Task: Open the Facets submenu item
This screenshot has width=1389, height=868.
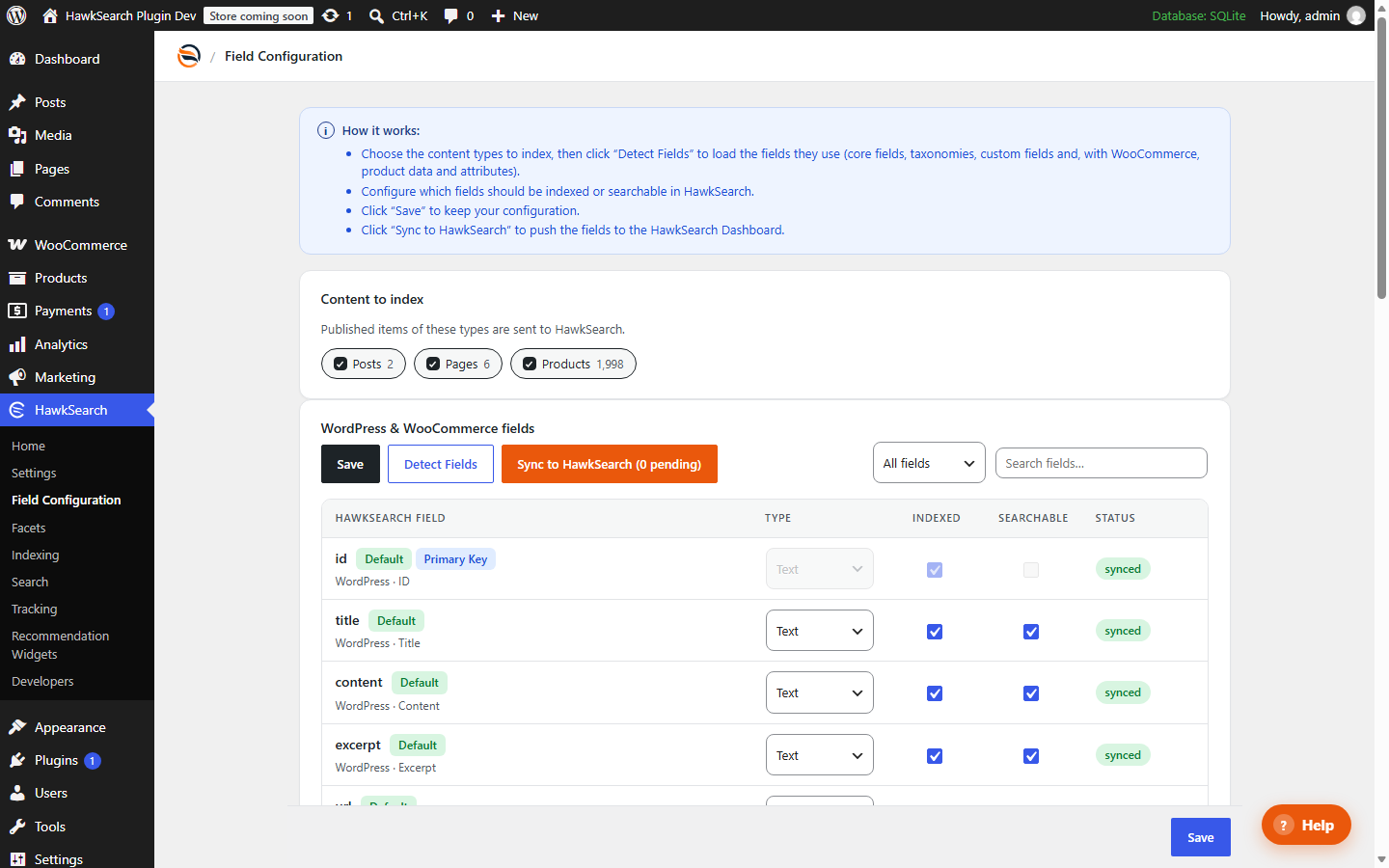Action: tap(29, 528)
